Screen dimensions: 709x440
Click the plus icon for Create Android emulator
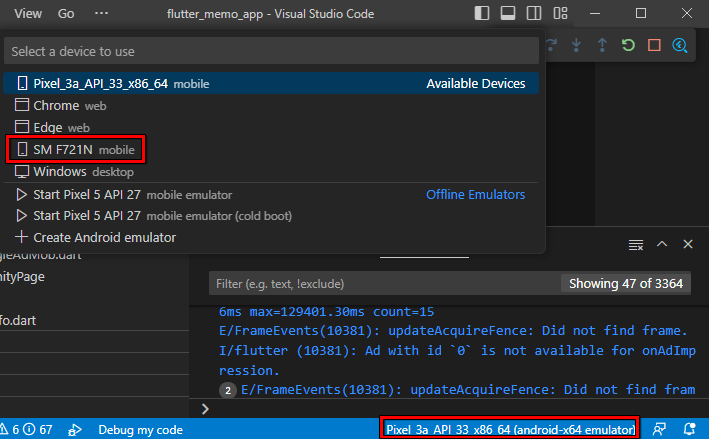(x=21, y=237)
